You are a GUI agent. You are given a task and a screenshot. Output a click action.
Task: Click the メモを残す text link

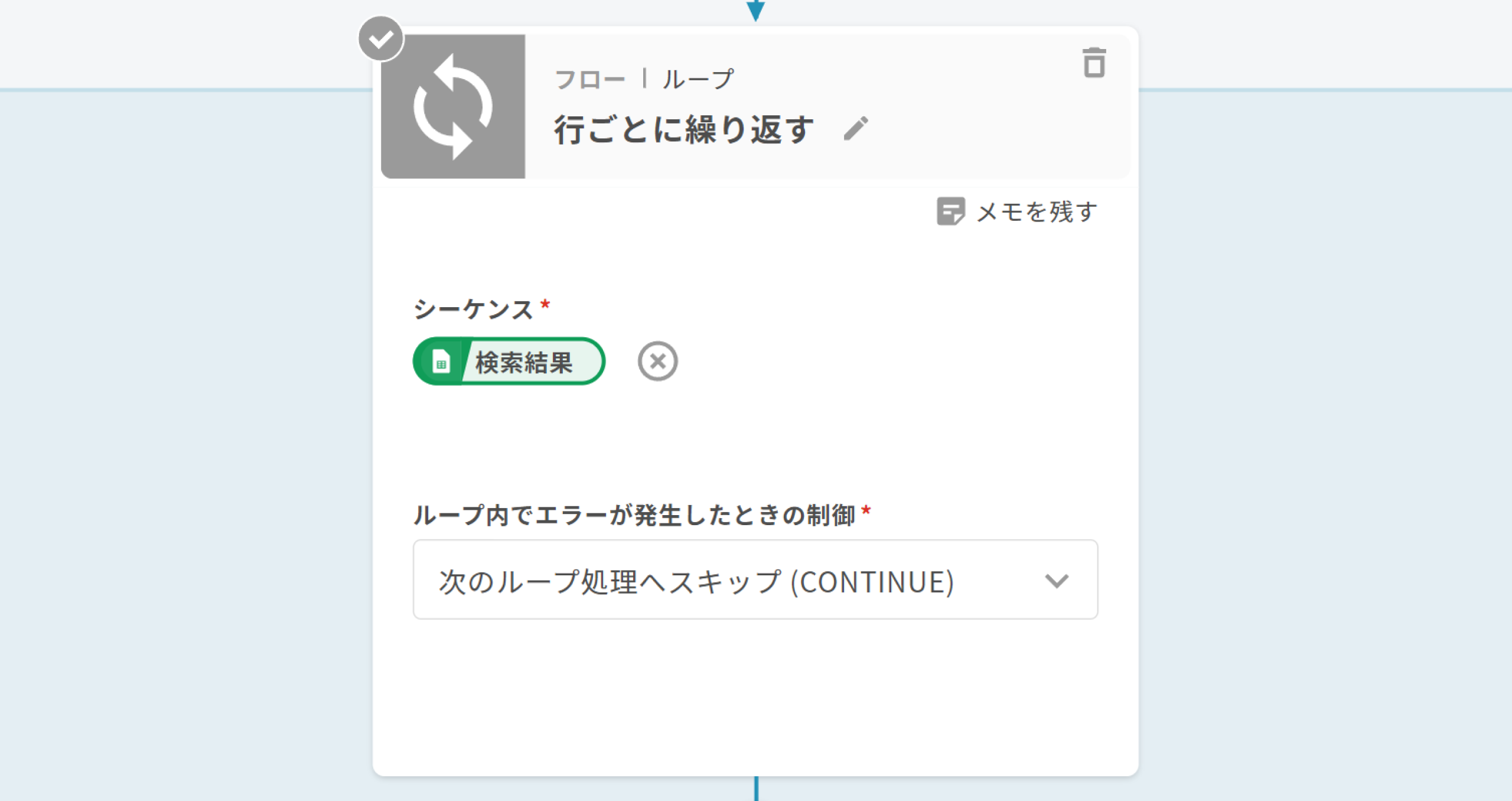[x=1037, y=211]
